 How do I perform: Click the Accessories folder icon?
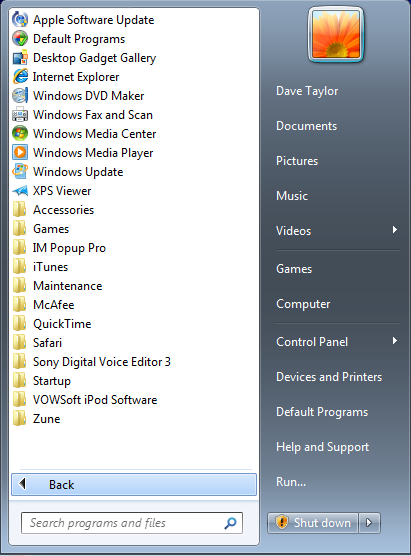20,209
